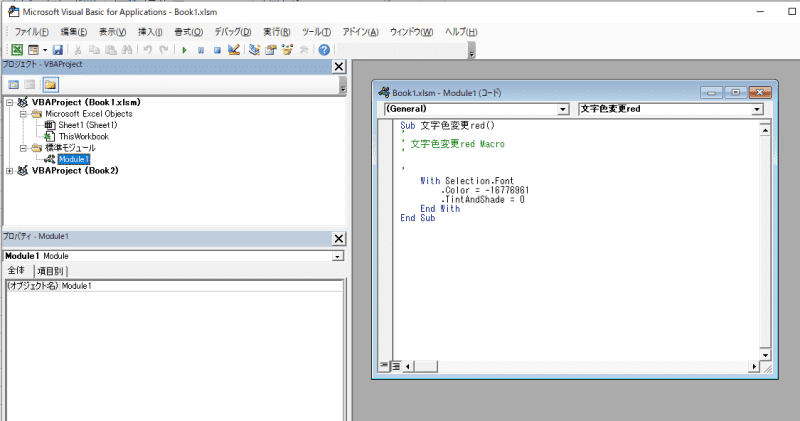
Task: Click code window scroll down arrow
Action: click(765, 355)
